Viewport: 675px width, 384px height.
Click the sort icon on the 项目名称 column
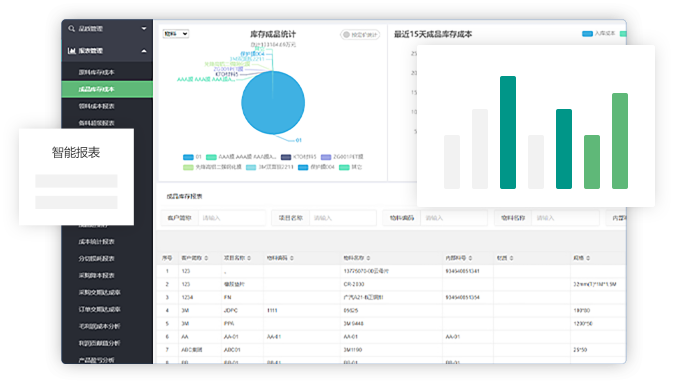tap(249, 258)
